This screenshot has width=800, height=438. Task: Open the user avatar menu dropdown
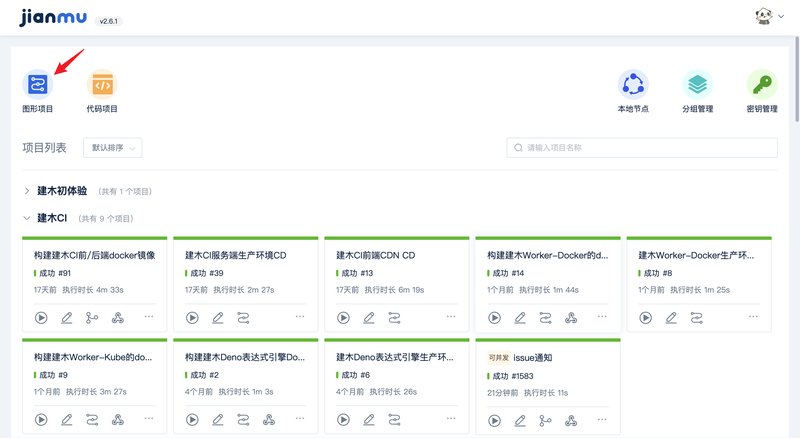coord(768,17)
